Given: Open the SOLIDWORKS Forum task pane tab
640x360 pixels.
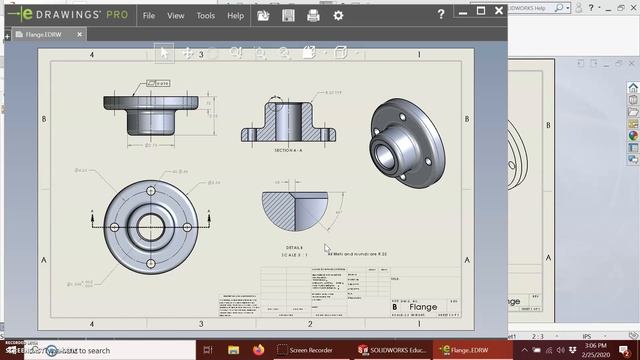Looking at the screenshot, I should click(x=633, y=159).
